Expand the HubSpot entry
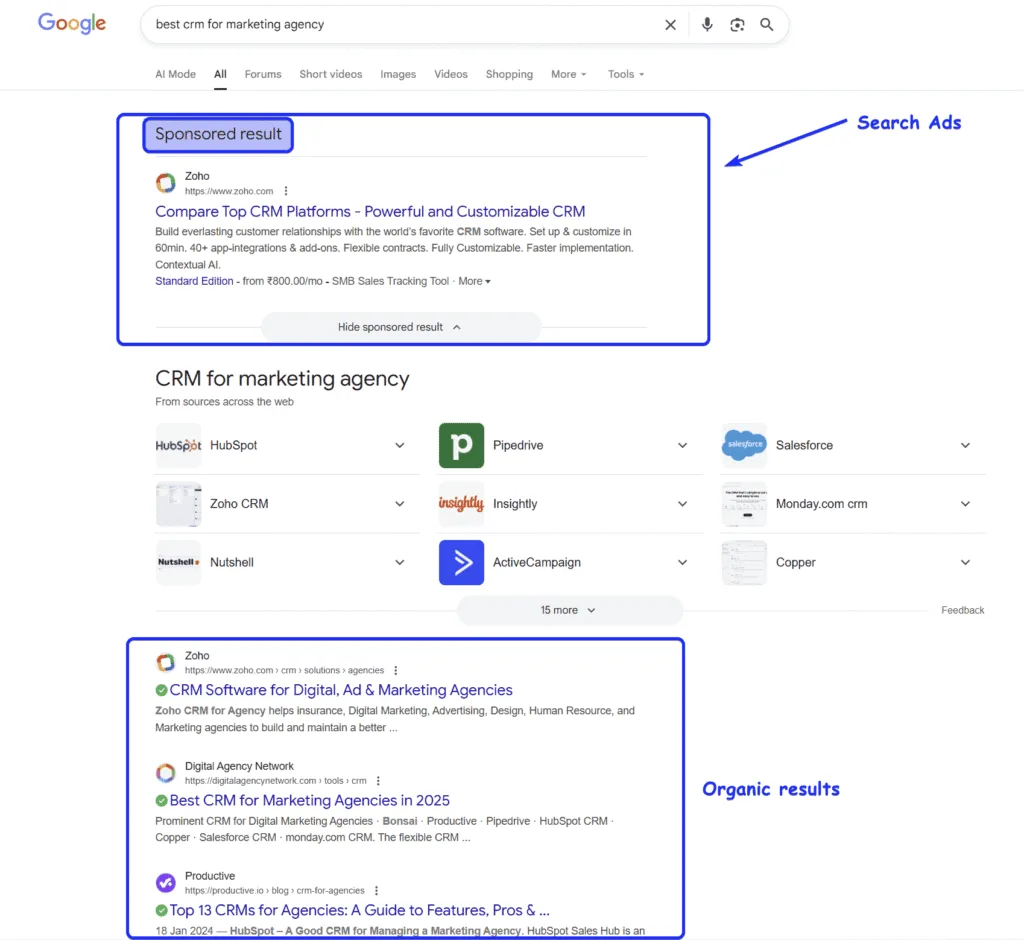Image resolution: width=1024 pixels, height=940 pixels. pyautogui.click(x=400, y=446)
